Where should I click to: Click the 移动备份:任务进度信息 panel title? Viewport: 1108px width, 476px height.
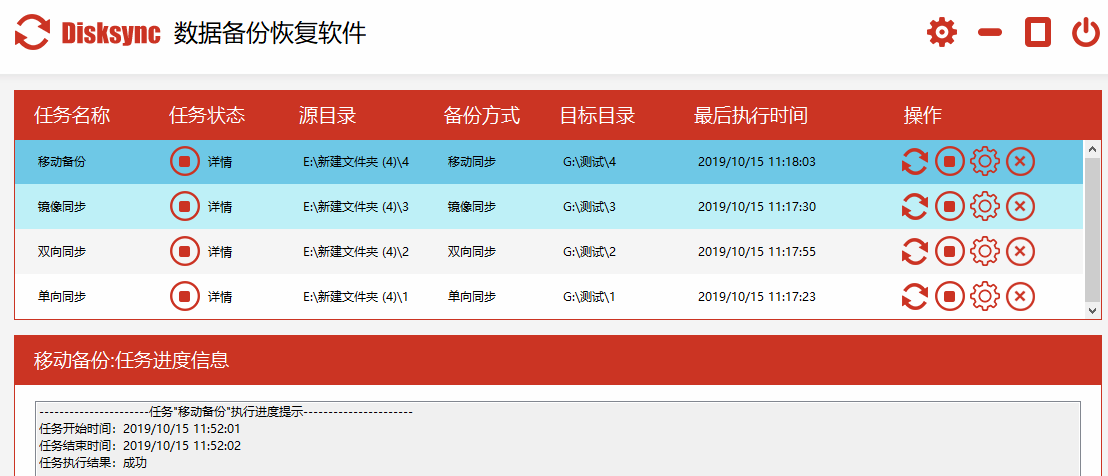point(131,360)
